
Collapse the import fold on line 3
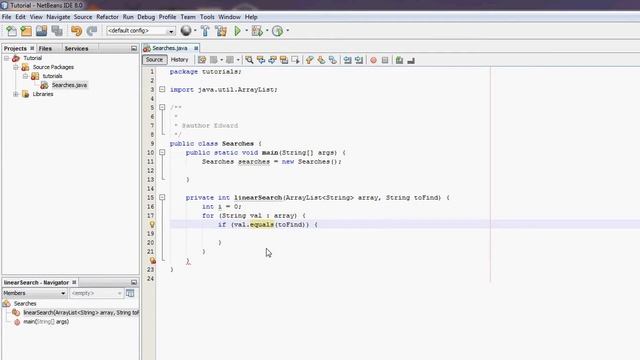click(x=162, y=89)
